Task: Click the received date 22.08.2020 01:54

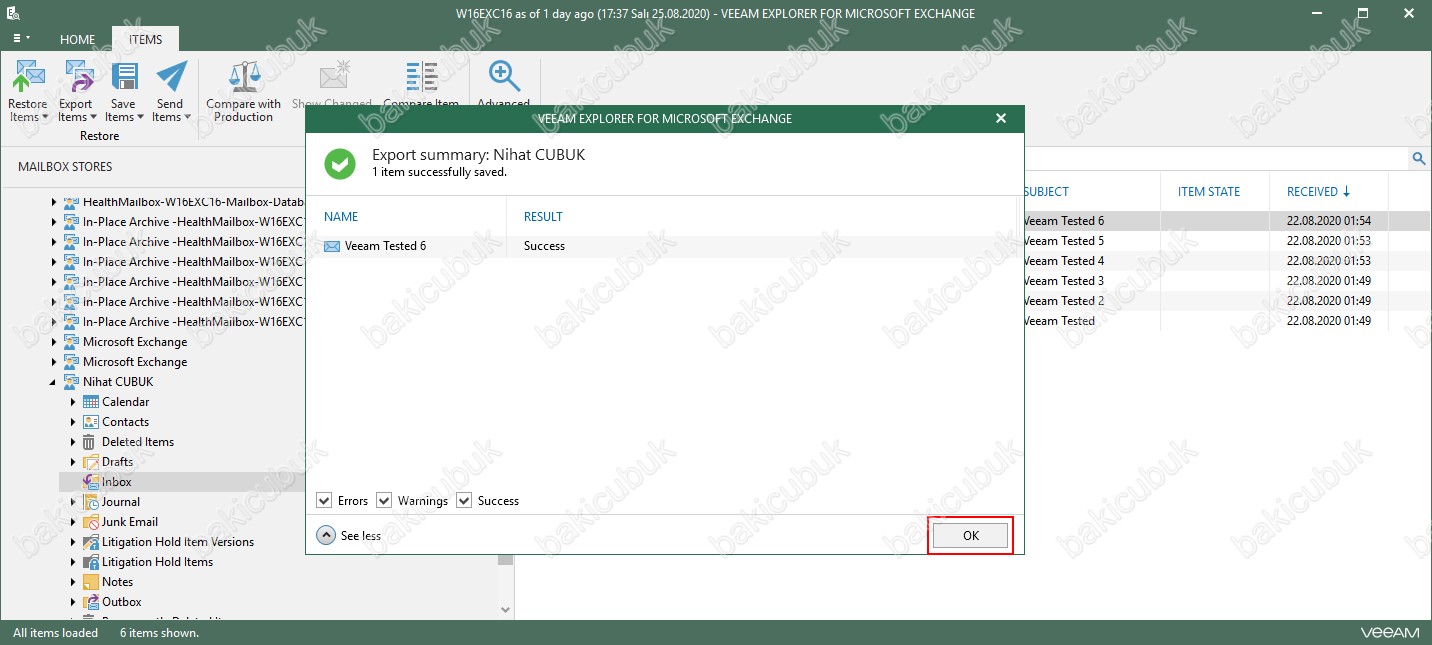Action: coord(1329,221)
